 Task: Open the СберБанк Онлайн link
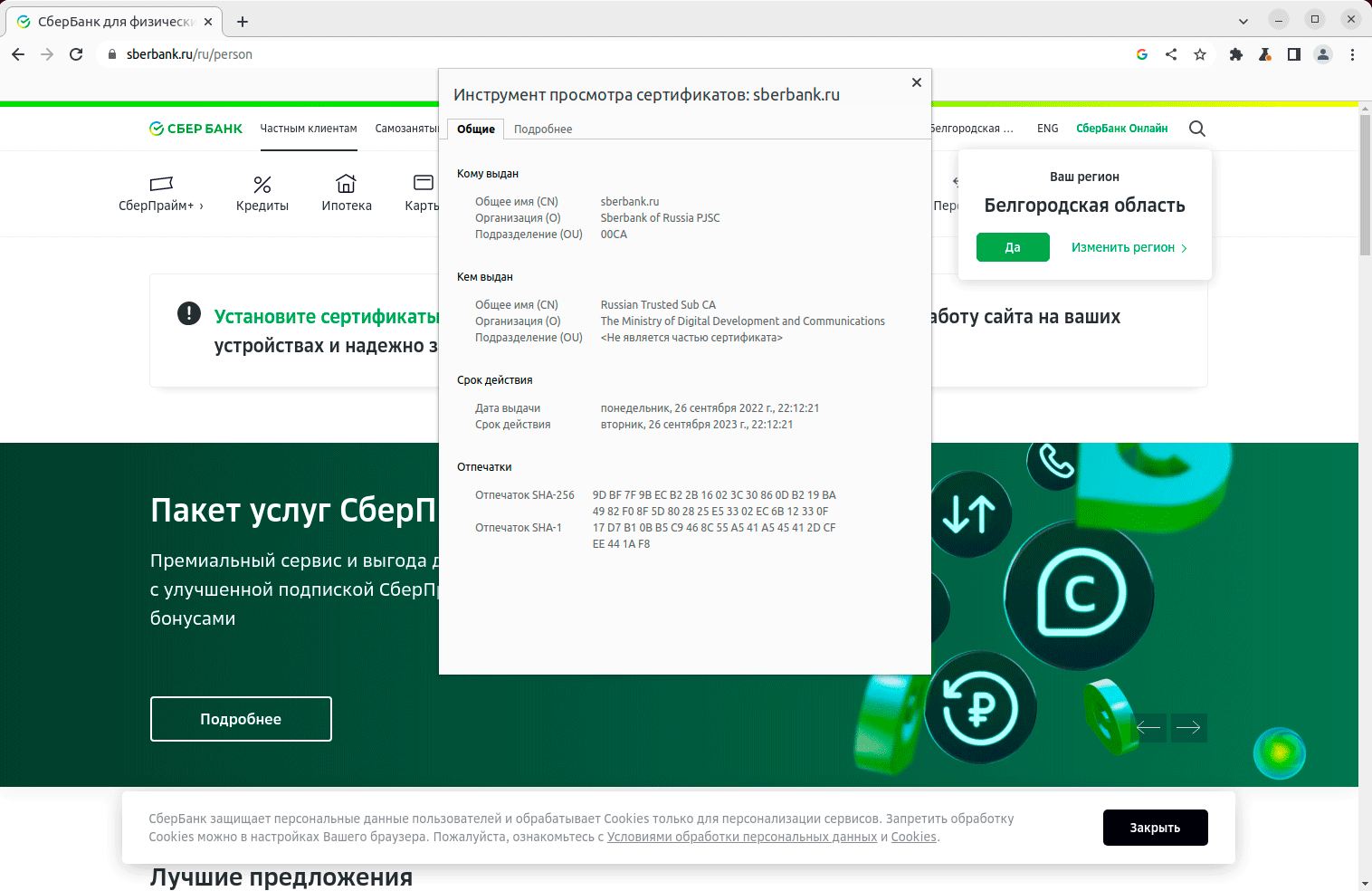(1122, 129)
